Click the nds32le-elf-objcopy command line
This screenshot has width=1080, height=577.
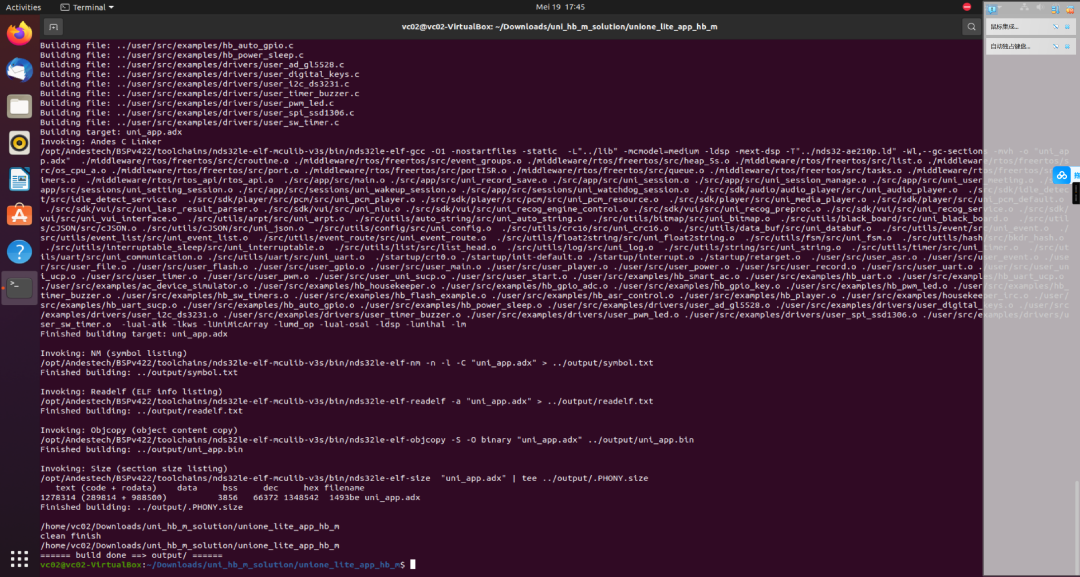[x=367, y=440]
